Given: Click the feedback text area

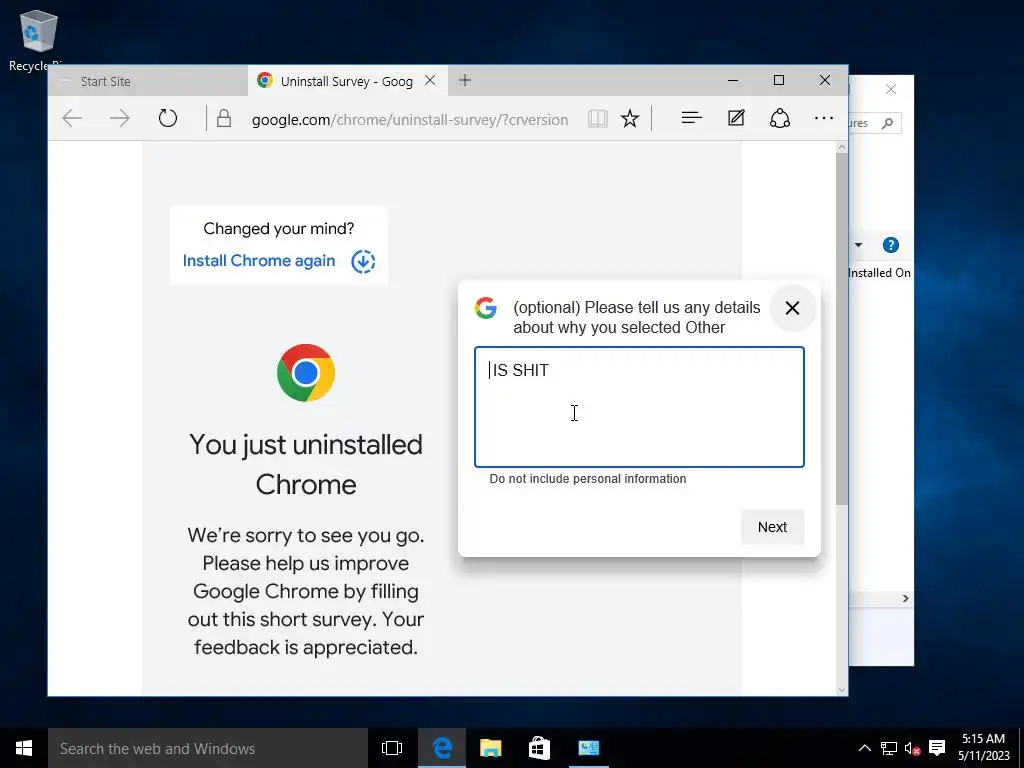Looking at the screenshot, I should (x=639, y=407).
